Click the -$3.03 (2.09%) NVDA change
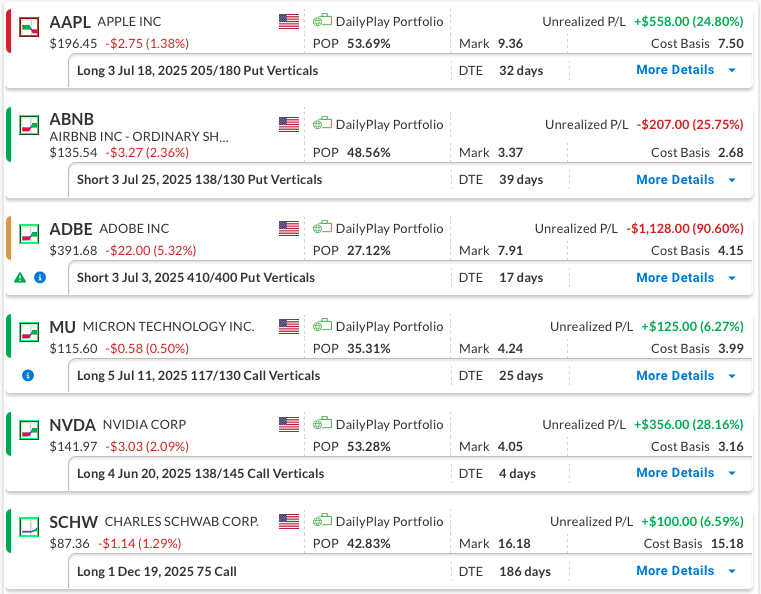Image resolution: width=761 pixels, height=594 pixels. tap(147, 447)
